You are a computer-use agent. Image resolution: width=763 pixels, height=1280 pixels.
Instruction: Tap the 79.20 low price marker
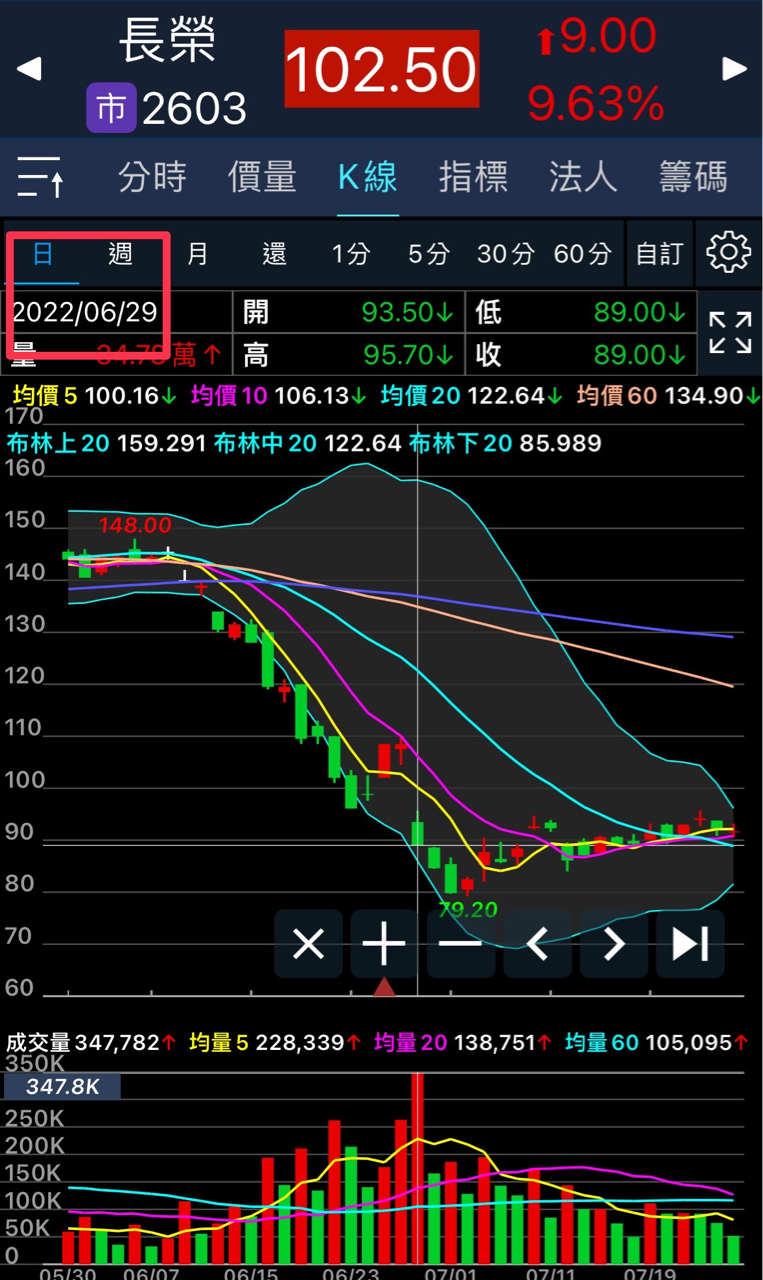point(468,910)
